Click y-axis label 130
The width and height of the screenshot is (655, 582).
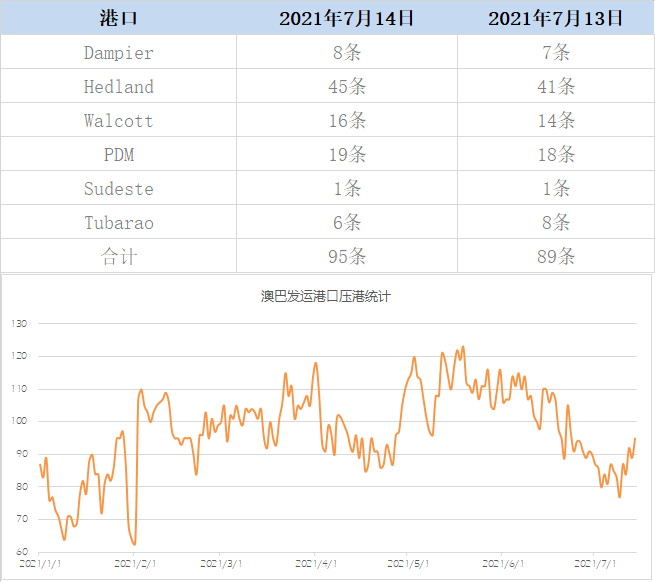tap(19, 323)
